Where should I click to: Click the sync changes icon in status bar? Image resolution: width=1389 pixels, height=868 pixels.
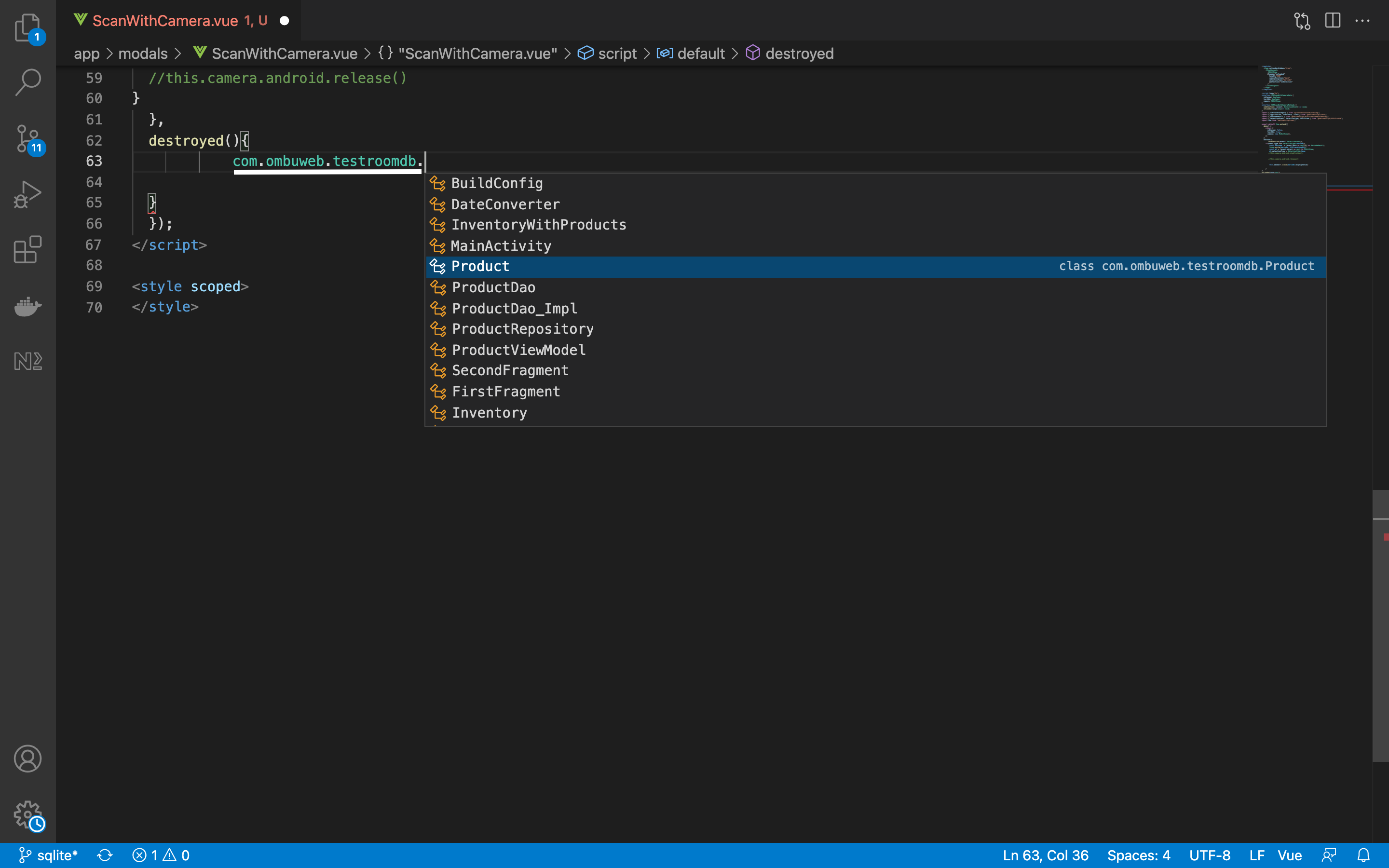pyautogui.click(x=105, y=855)
